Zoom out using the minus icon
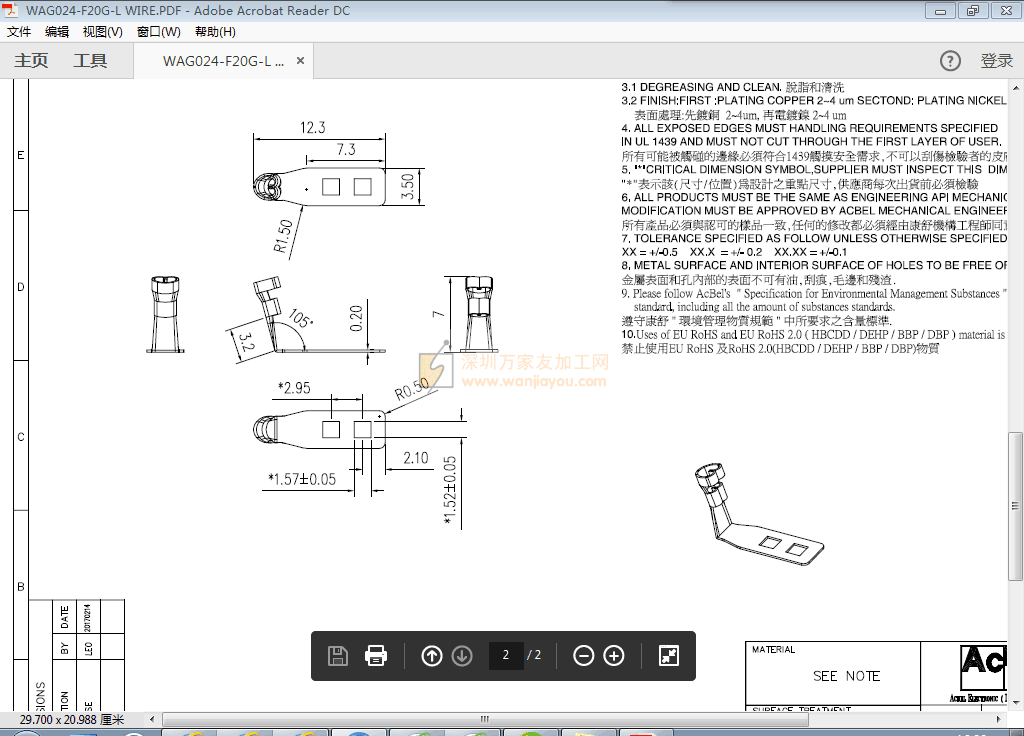The image size is (1024, 736). point(584,656)
